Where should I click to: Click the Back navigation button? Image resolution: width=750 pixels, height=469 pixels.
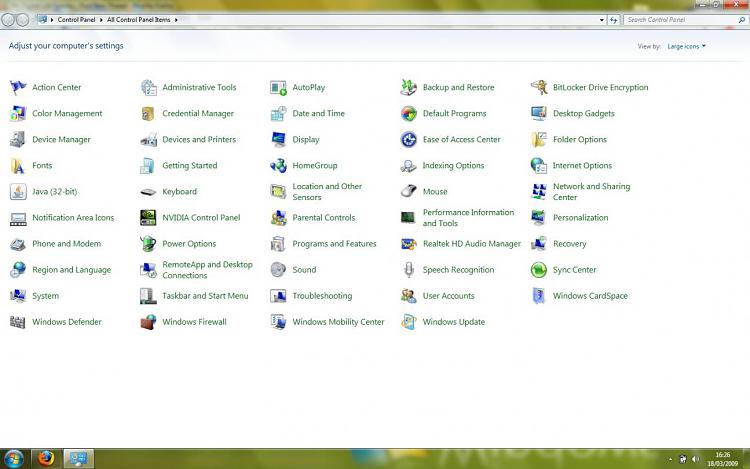8,20
